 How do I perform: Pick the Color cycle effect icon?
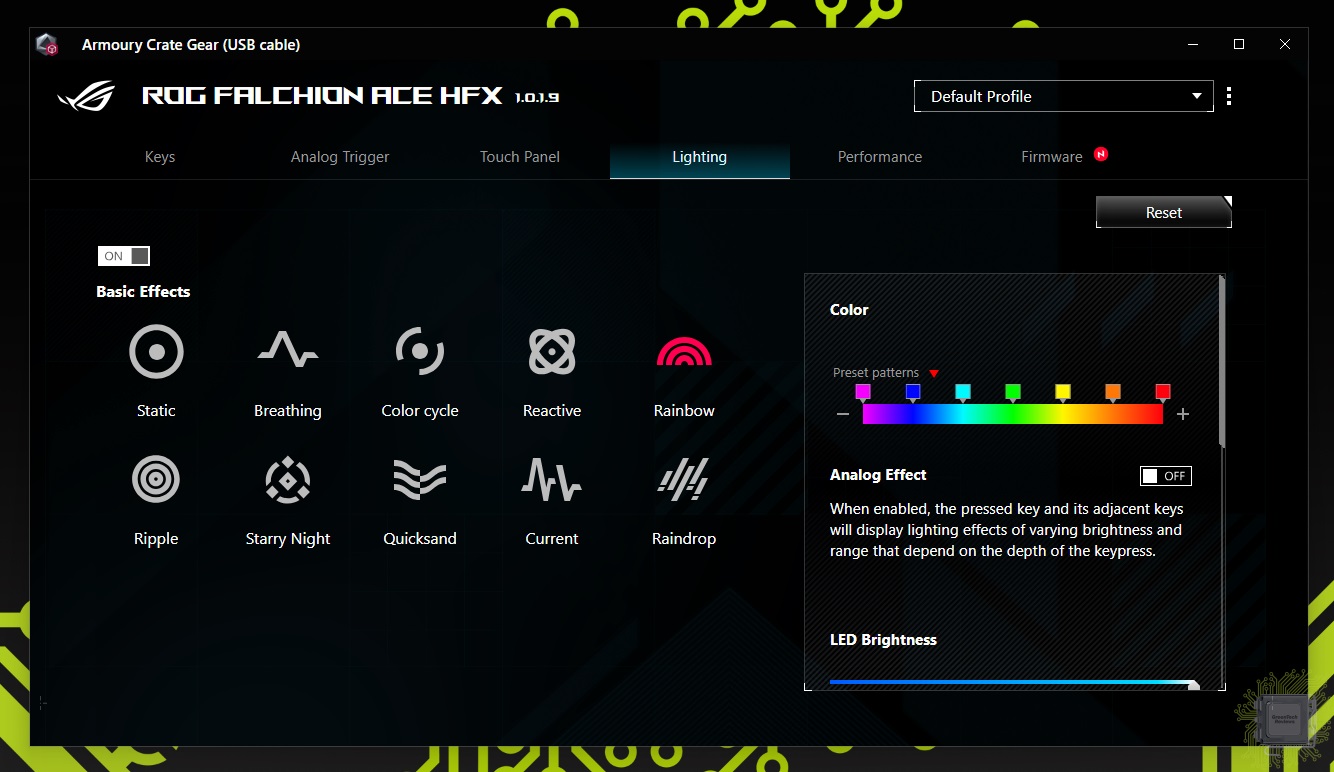pyautogui.click(x=420, y=351)
